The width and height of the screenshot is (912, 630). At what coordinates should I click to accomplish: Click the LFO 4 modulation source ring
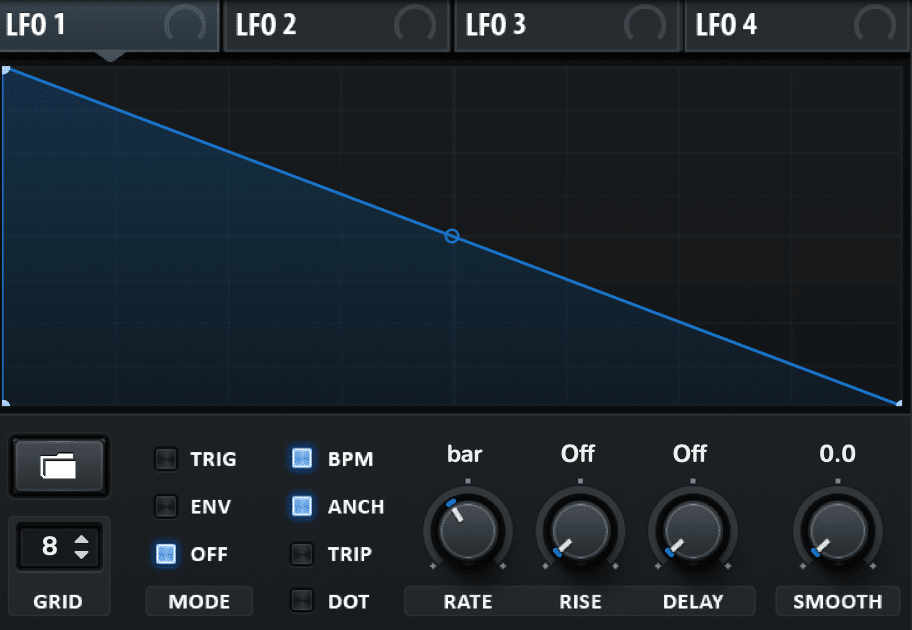pyautogui.click(x=875, y=26)
